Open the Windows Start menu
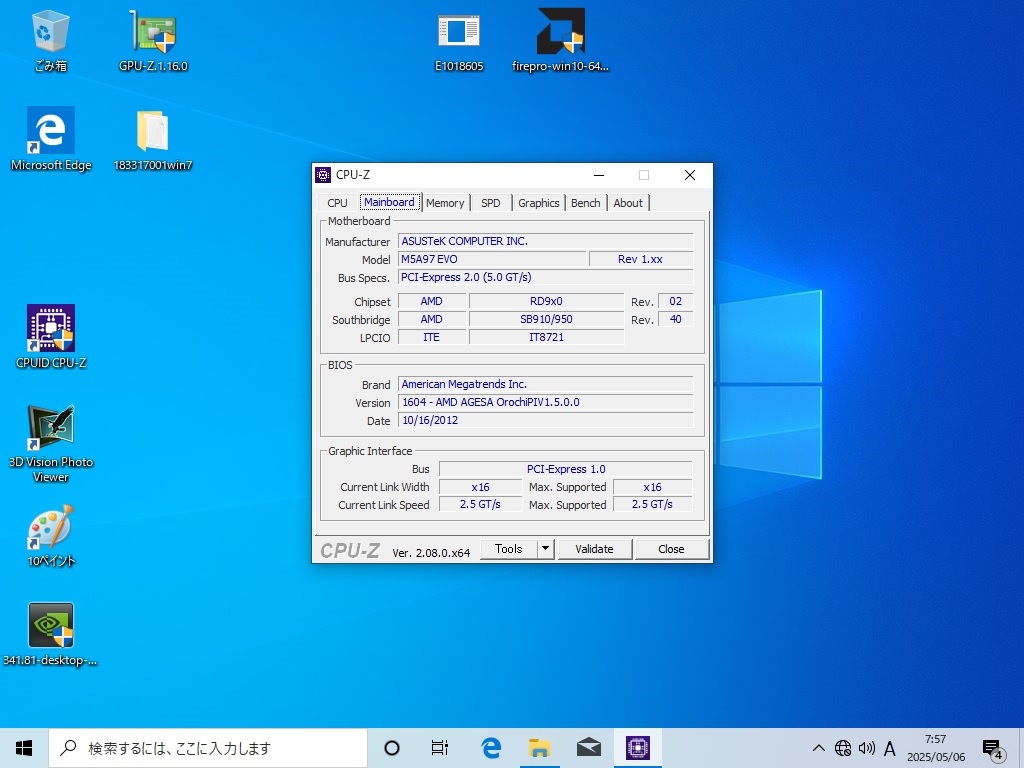This screenshot has height=768, width=1024. coord(24,748)
